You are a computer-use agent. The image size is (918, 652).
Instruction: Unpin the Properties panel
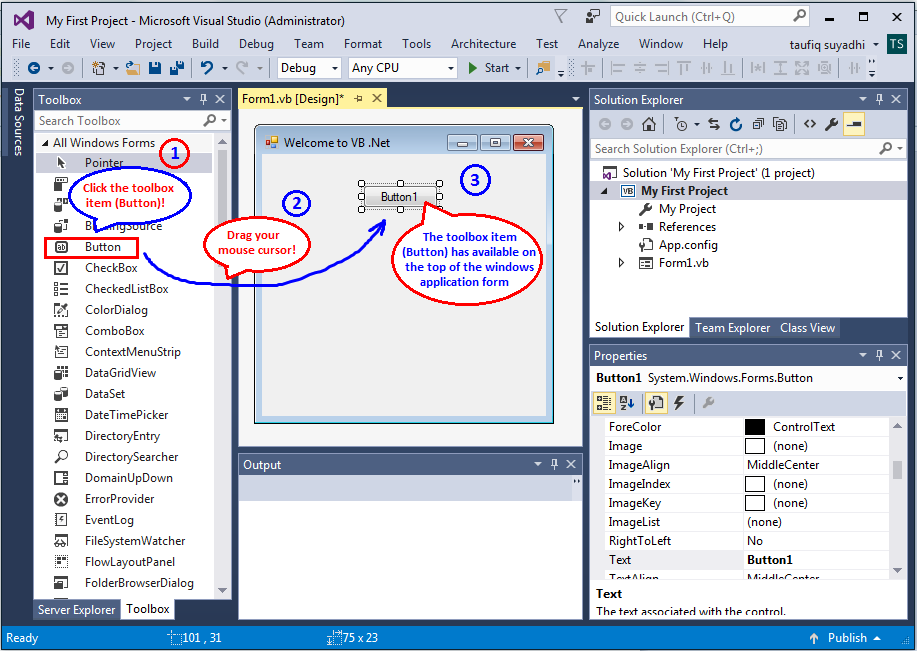(879, 355)
